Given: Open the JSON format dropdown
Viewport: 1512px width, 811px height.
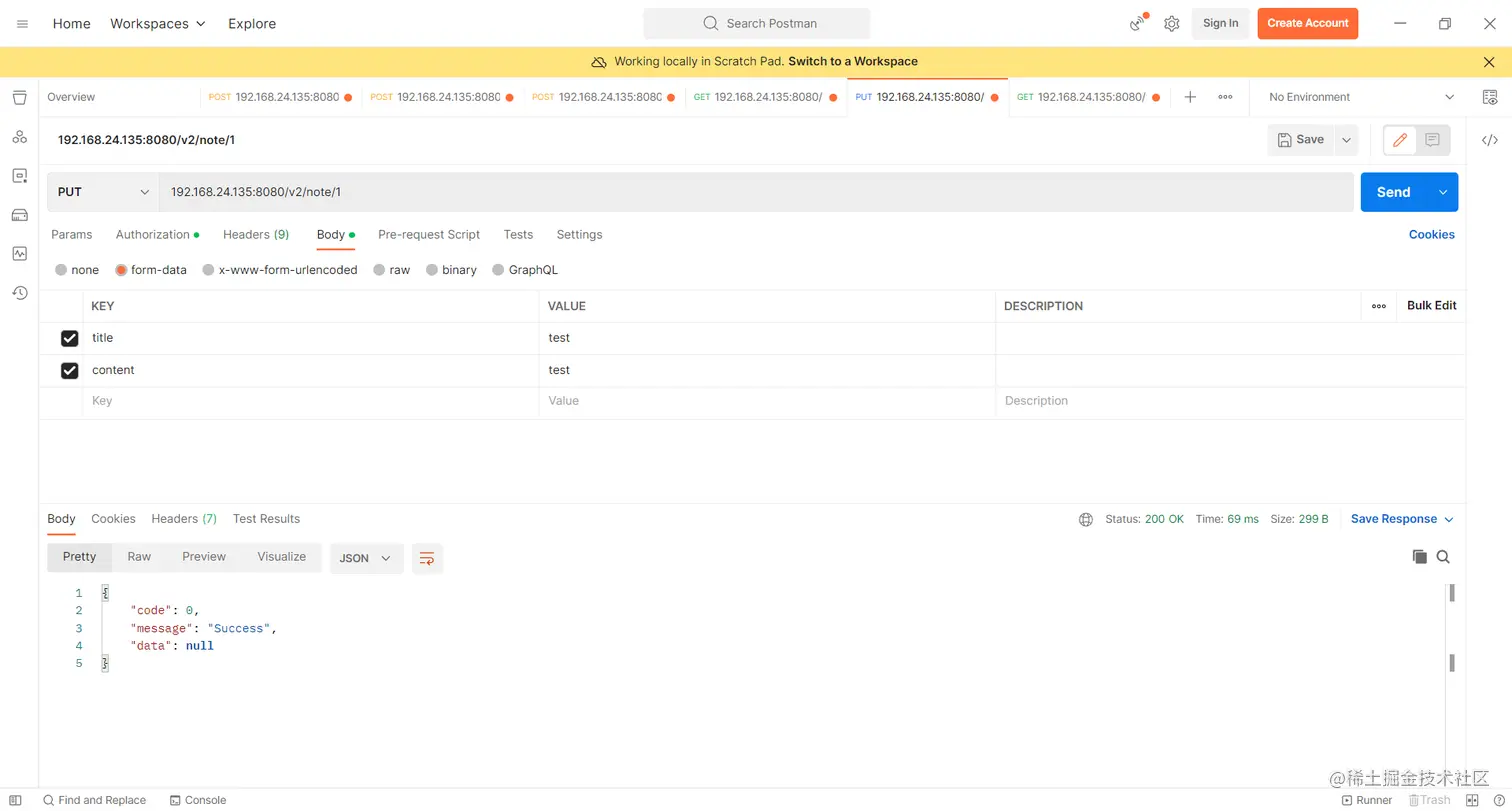Looking at the screenshot, I should pos(366,558).
